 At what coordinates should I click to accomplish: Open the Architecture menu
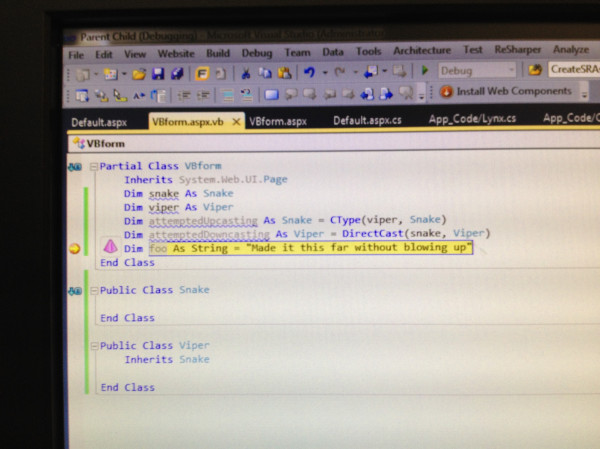tap(422, 51)
